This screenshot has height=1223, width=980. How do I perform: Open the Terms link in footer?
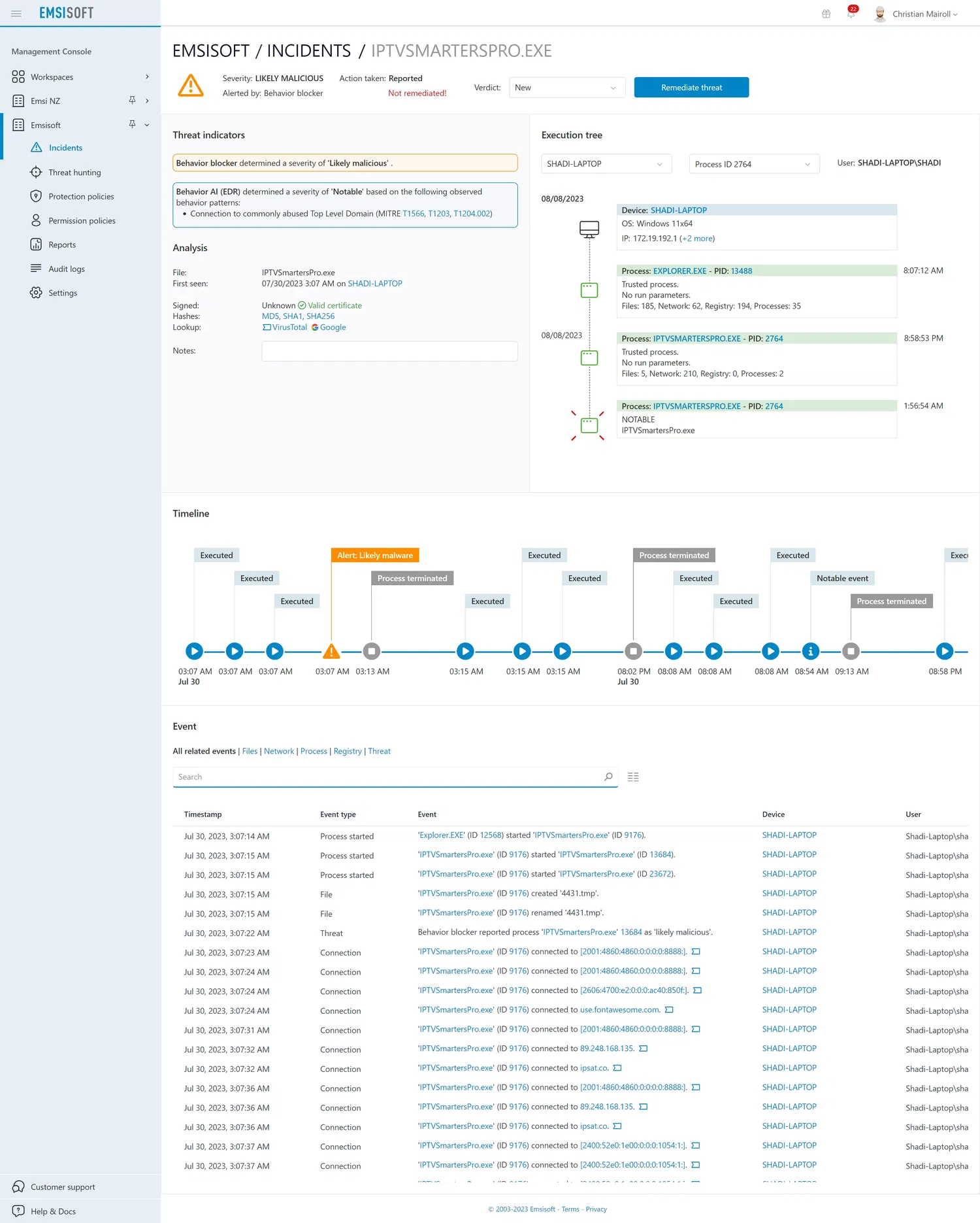point(570,1209)
